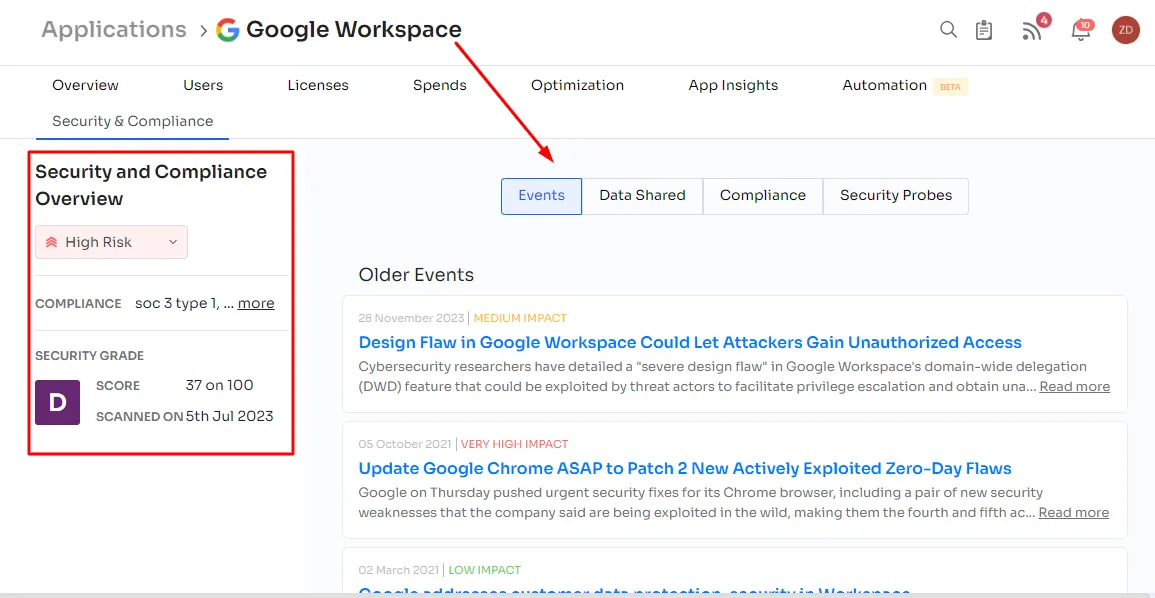
Task: Go to the Overview tab
Action: (85, 85)
